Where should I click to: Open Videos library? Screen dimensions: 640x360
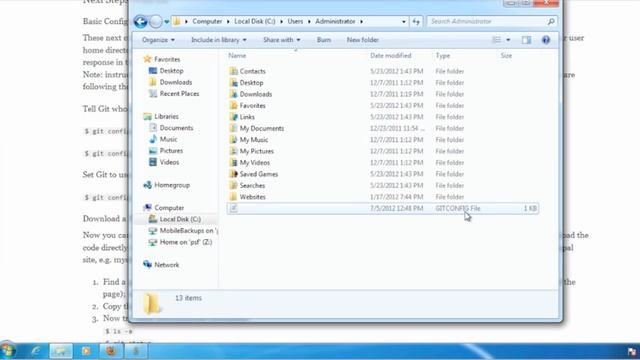pos(169,162)
